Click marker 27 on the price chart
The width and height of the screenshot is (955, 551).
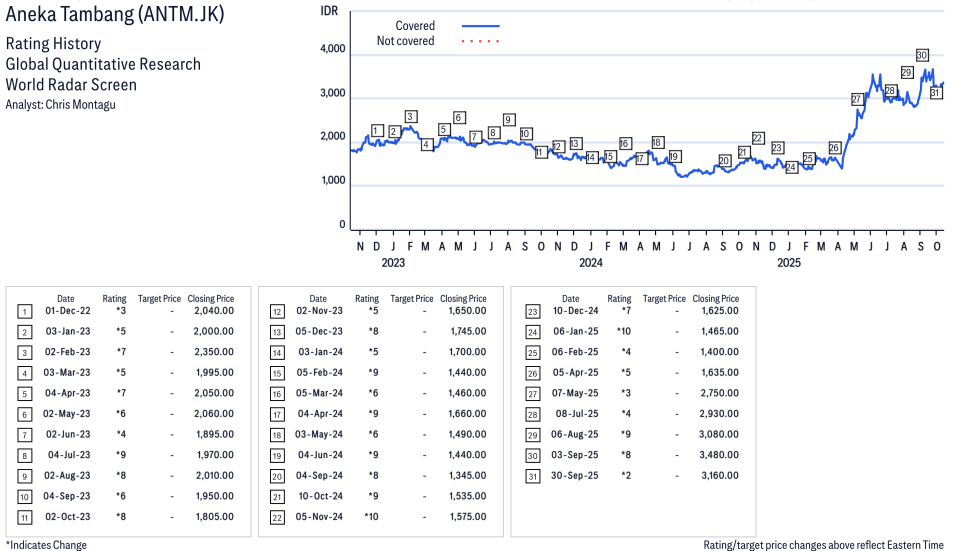(x=857, y=99)
